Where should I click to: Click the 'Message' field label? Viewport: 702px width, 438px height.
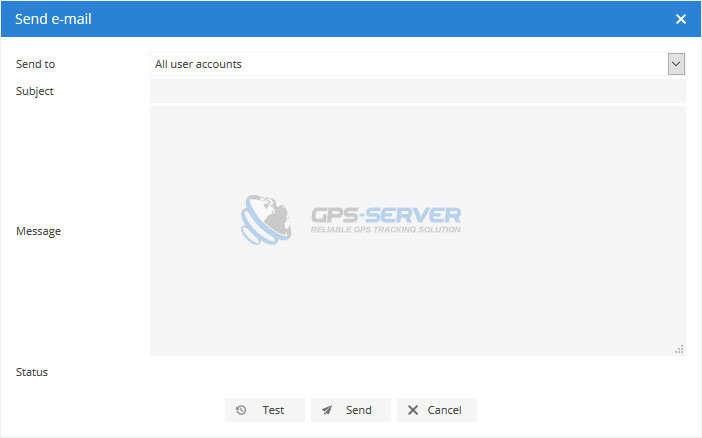[x=38, y=231]
